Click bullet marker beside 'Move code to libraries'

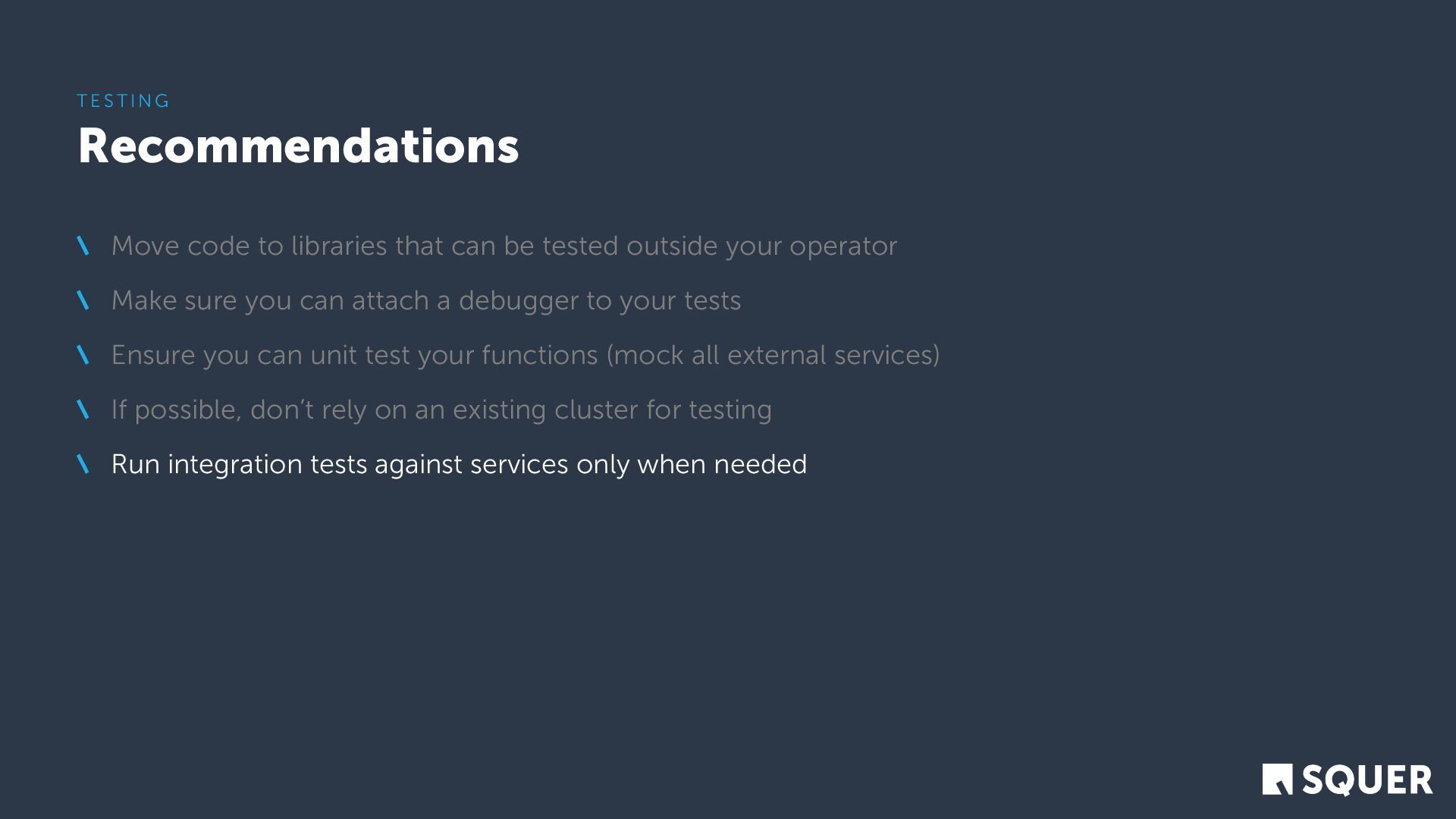coord(83,246)
